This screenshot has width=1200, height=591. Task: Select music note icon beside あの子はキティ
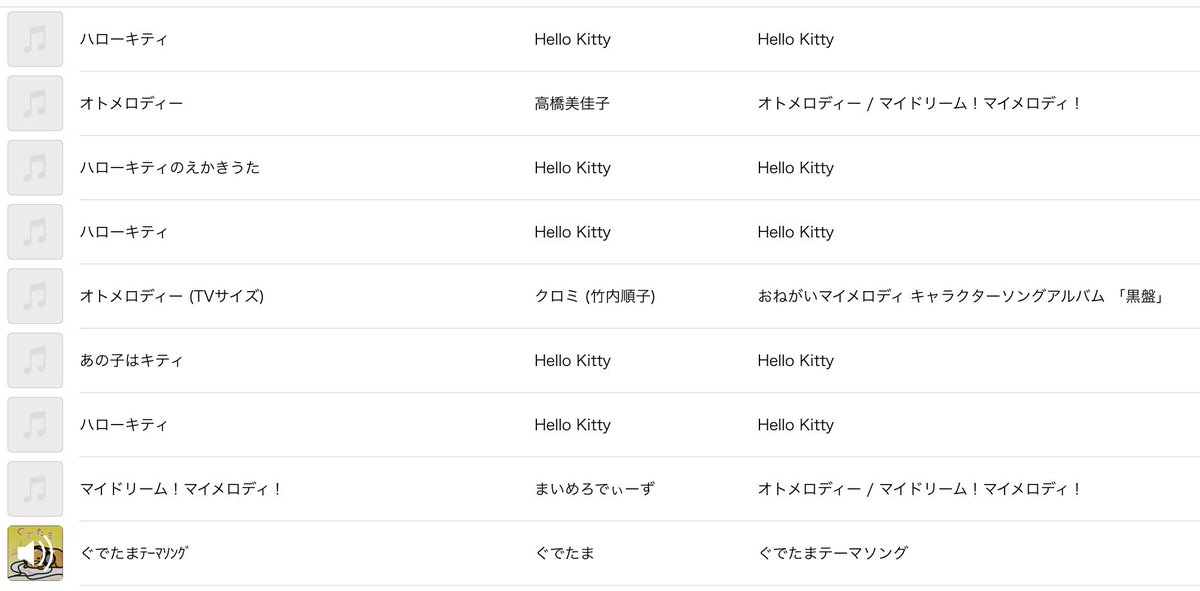coord(35,360)
